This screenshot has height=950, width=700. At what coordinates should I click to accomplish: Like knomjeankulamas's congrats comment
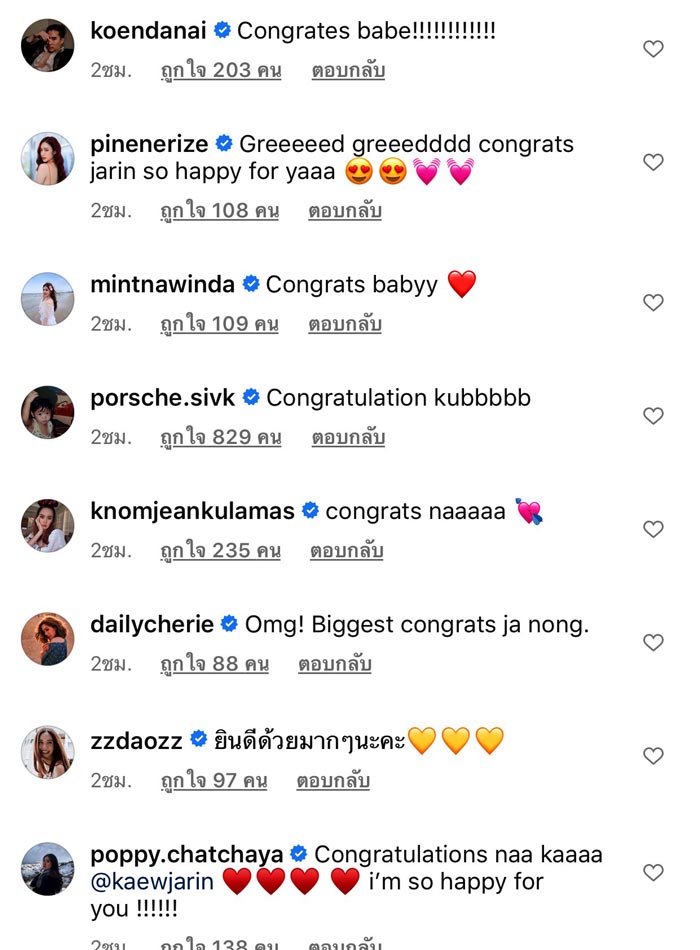(x=653, y=529)
